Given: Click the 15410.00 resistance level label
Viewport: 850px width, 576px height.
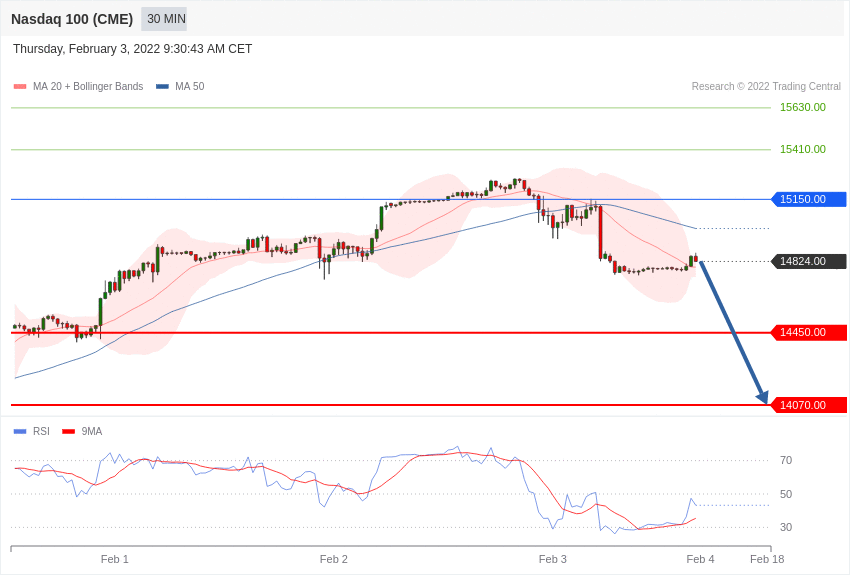Looking at the screenshot, I should point(802,150).
